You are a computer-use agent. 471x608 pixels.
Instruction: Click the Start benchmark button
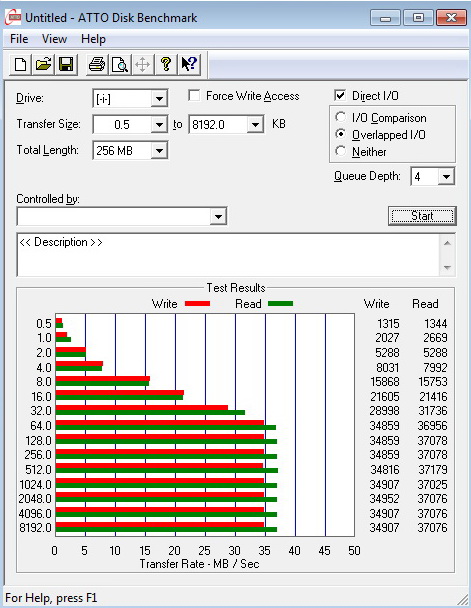(x=422, y=216)
